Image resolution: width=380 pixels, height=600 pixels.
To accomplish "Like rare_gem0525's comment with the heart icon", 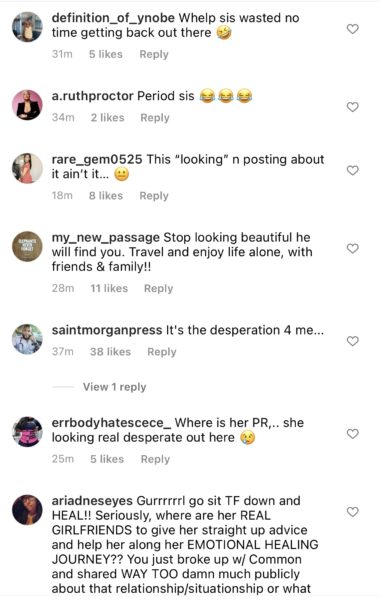I will pos(352,170).
